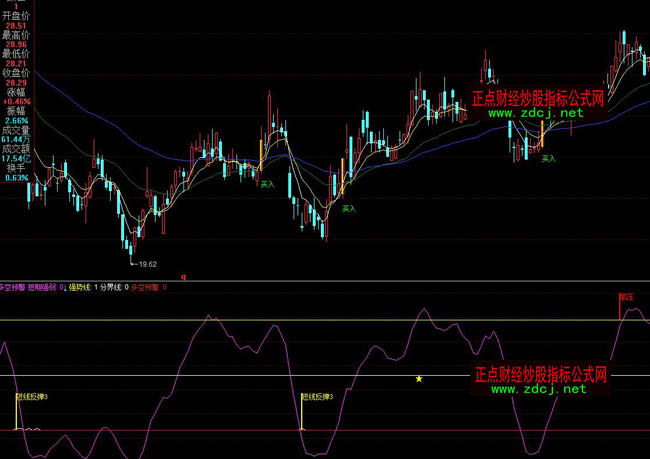The height and width of the screenshot is (459, 650).
Task: Click the 收盘价 closing price field
Action: click(16, 73)
